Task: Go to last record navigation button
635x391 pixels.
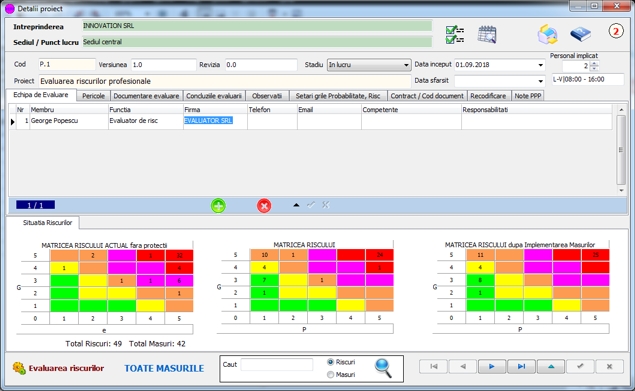Action: coord(521,366)
